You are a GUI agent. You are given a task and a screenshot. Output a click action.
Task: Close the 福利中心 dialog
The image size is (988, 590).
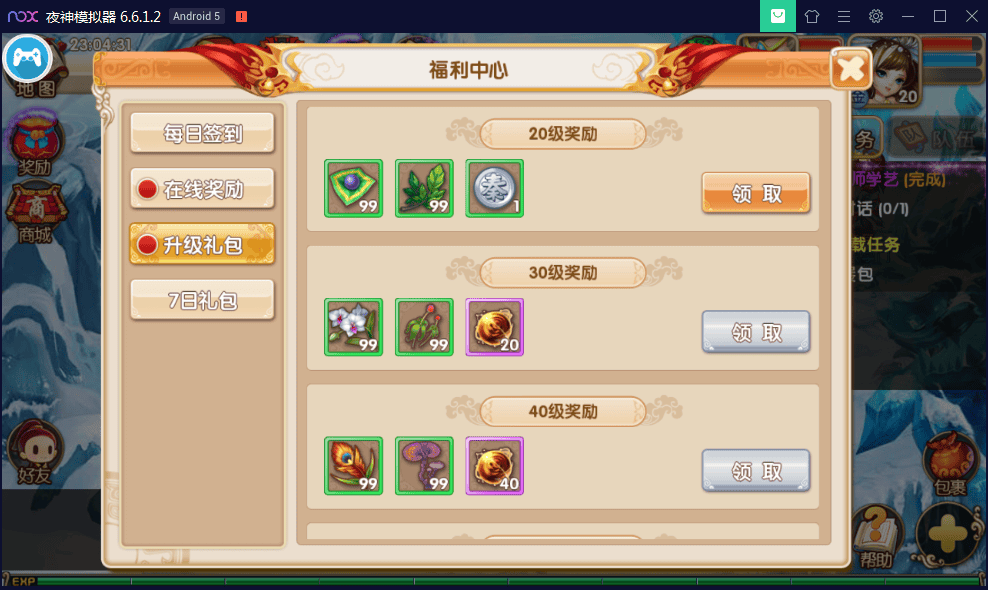click(851, 69)
